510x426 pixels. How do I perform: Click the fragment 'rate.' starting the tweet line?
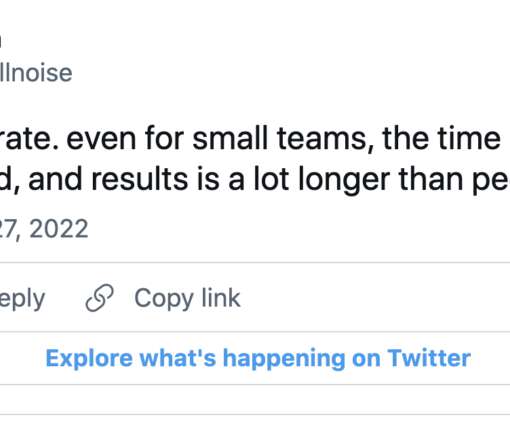tap(30, 139)
